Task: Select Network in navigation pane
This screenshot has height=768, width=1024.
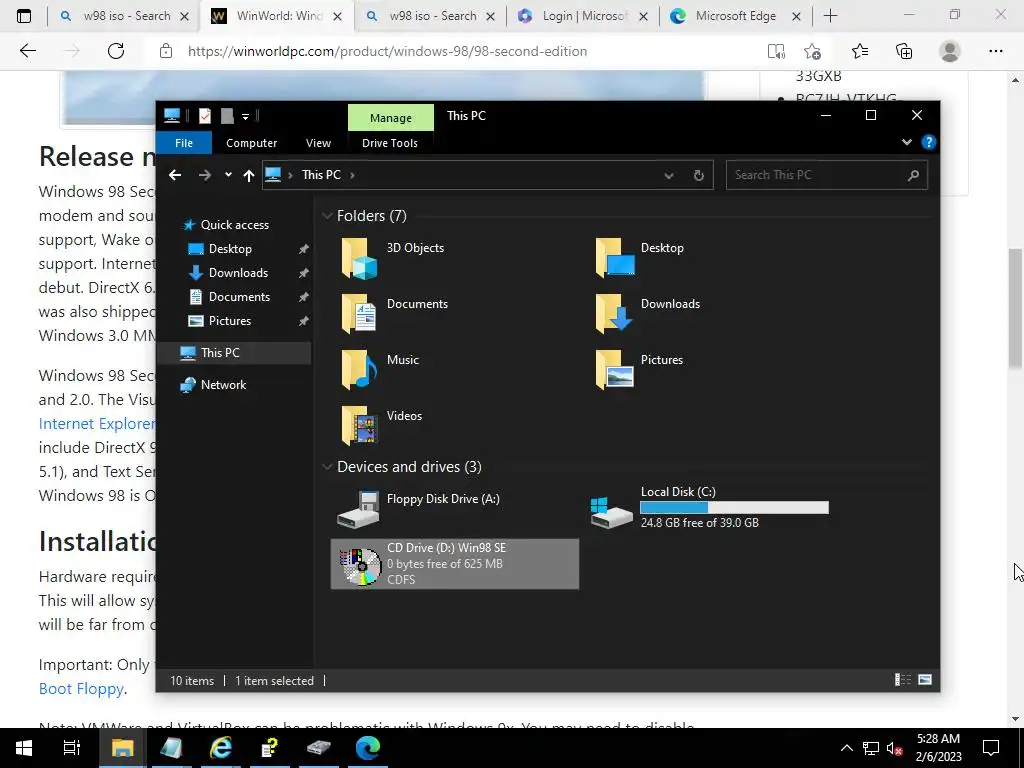Action: tap(223, 385)
